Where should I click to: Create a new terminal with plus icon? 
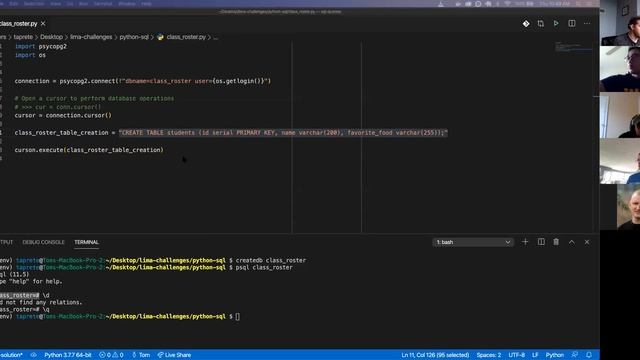pyautogui.click(x=525, y=242)
